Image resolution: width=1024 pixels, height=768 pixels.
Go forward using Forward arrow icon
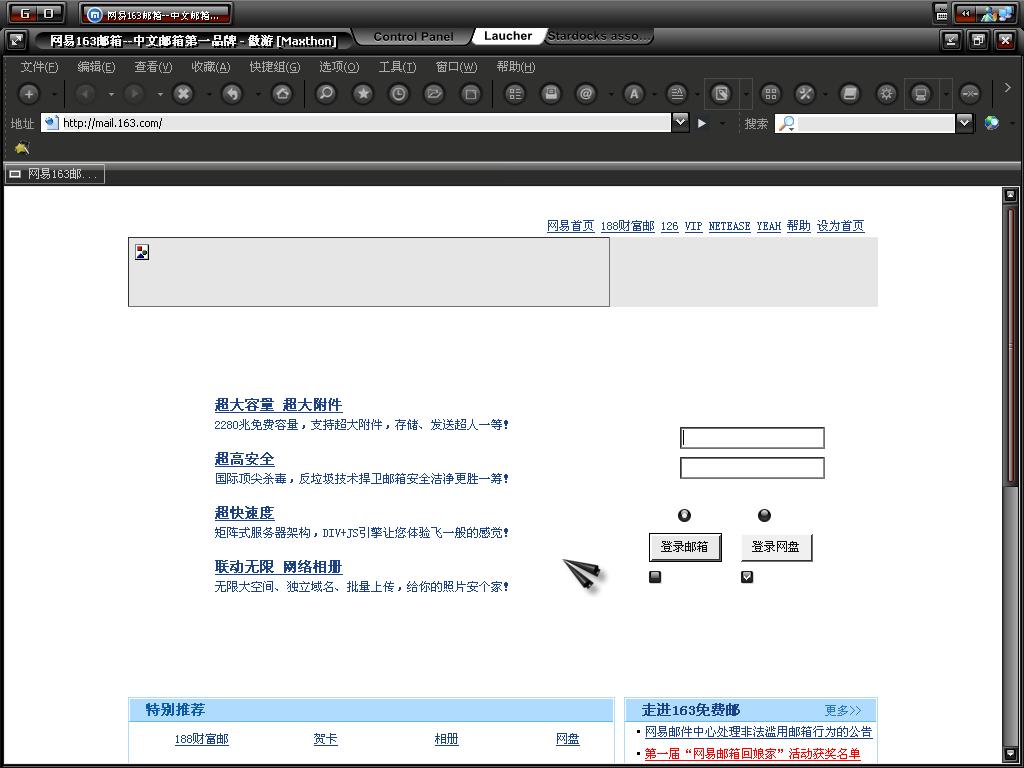coord(135,94)
